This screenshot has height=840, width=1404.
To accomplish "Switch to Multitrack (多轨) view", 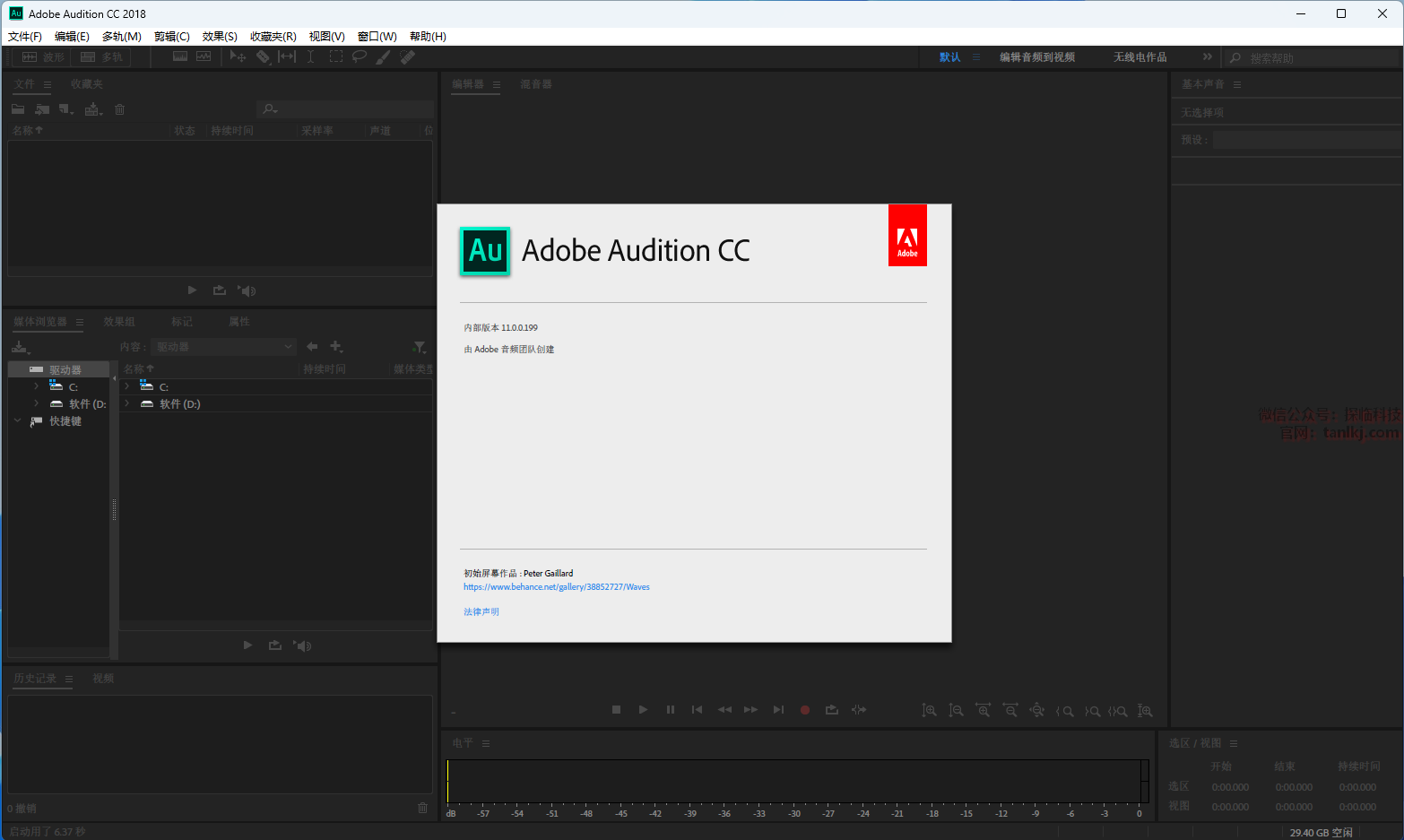I will pyautogui.click(x=101, y=57).
